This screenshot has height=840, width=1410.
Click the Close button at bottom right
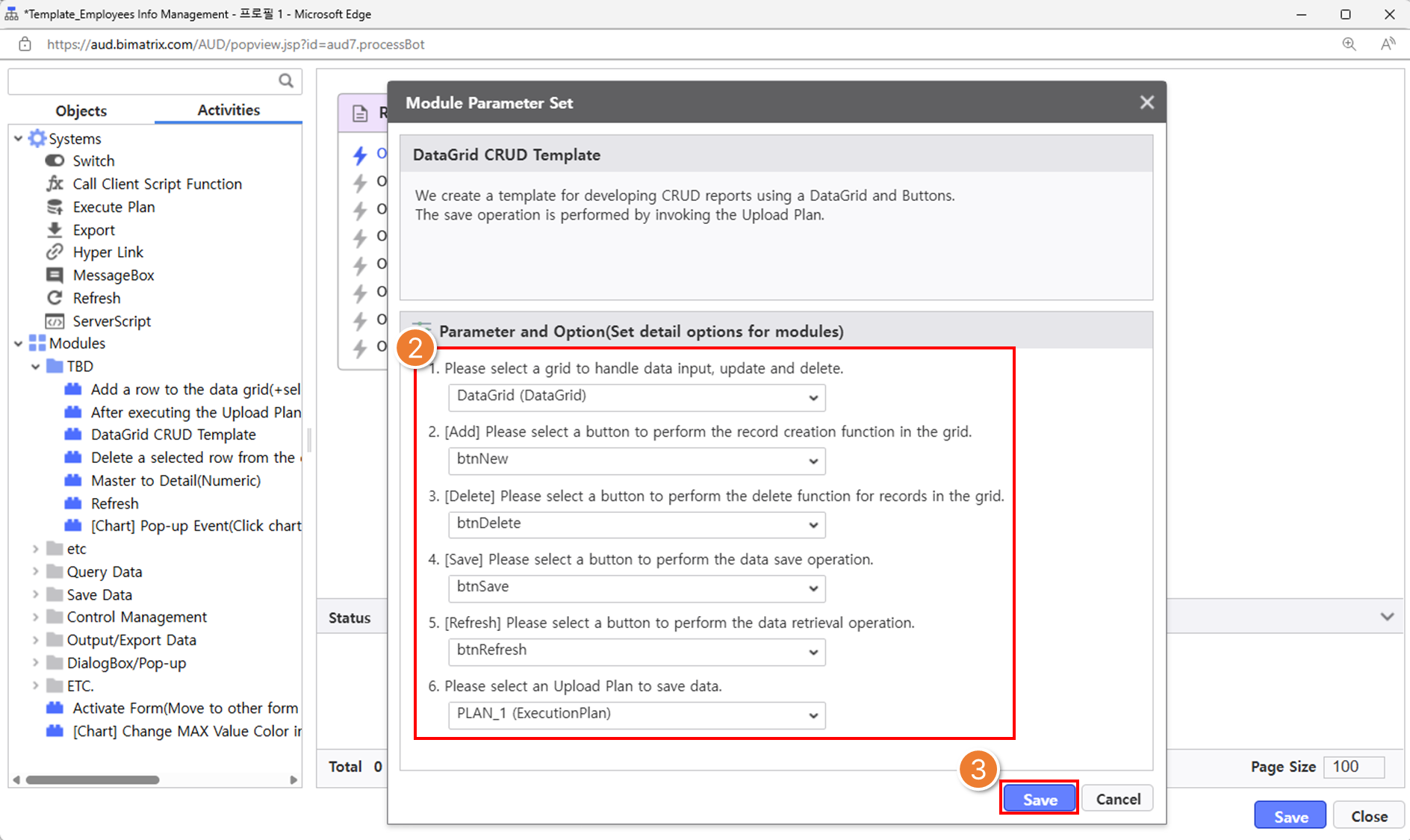[x=1369, y=816]
